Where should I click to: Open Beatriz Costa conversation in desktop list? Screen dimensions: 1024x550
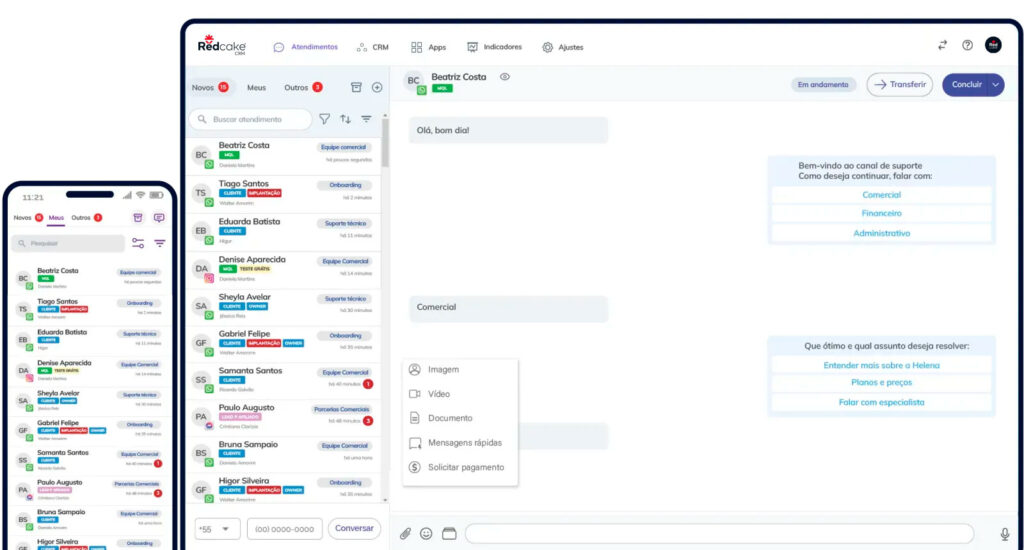click(x=283, y=155)
